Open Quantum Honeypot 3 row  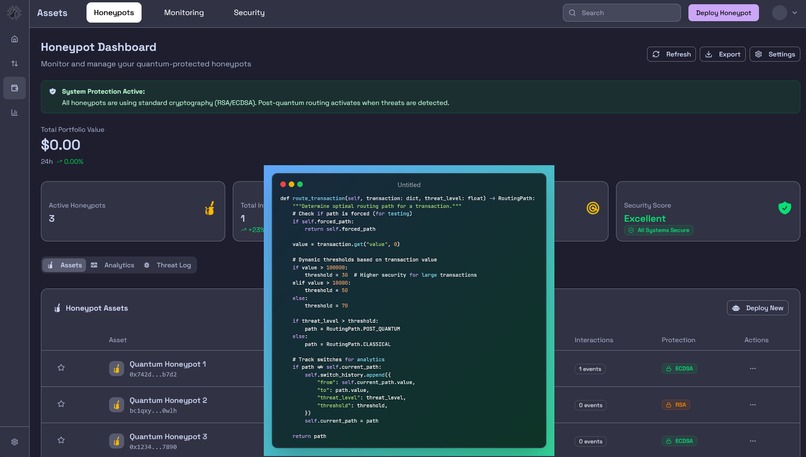coord(420,441)
